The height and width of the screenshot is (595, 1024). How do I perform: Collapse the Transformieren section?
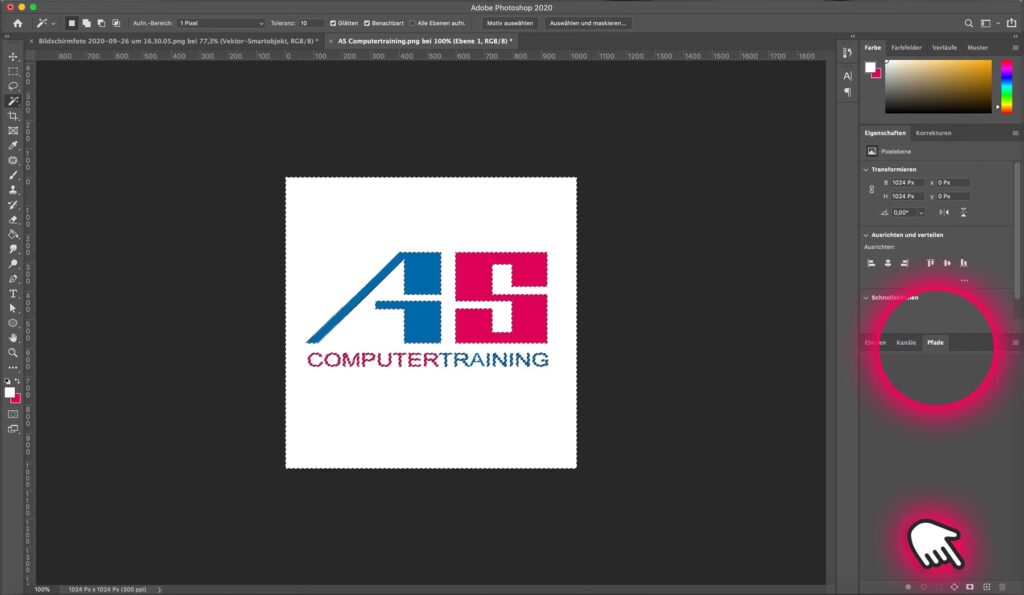click(866, 169)
